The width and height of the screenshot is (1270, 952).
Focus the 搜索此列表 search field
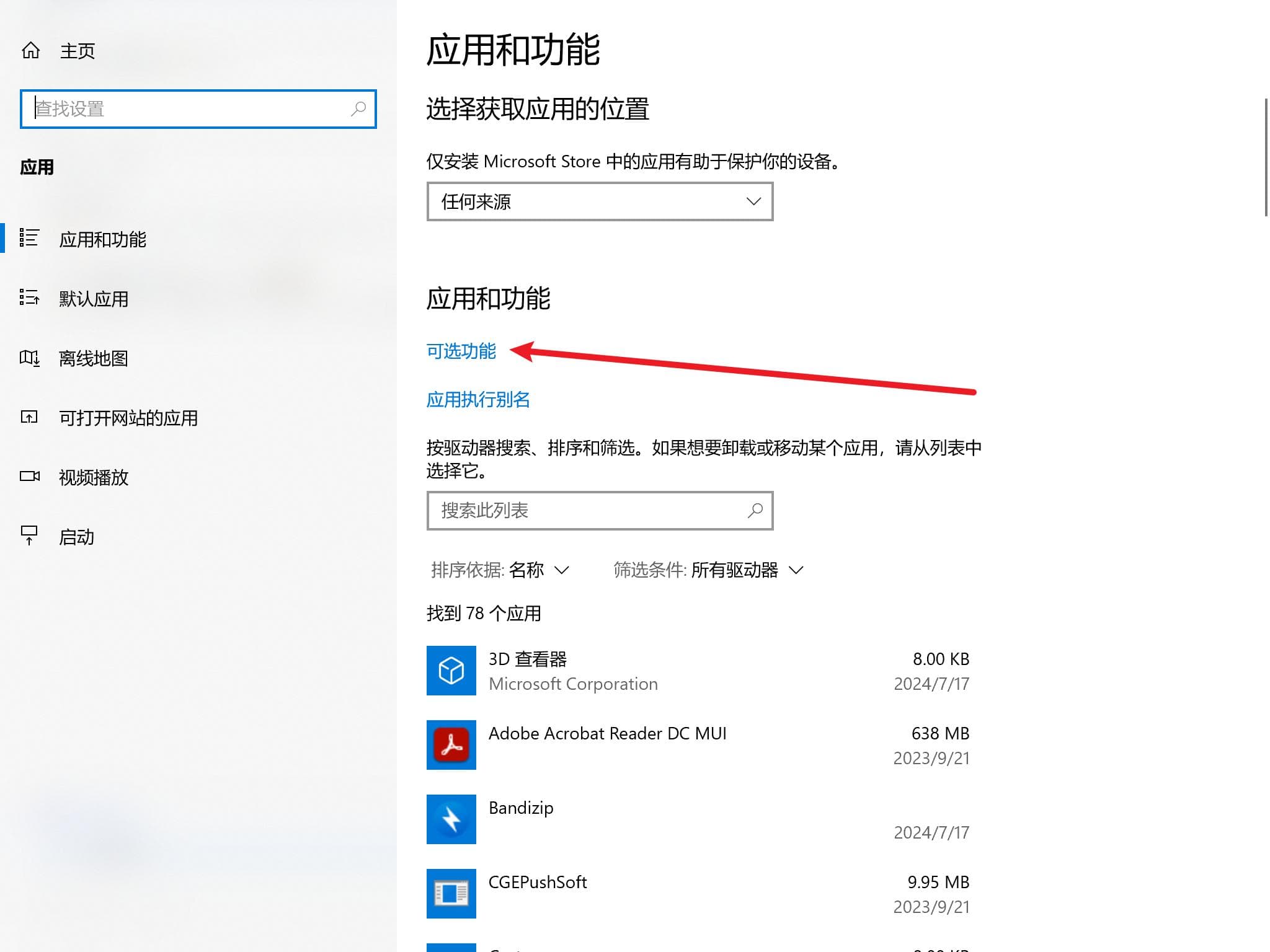pos(600,511)
